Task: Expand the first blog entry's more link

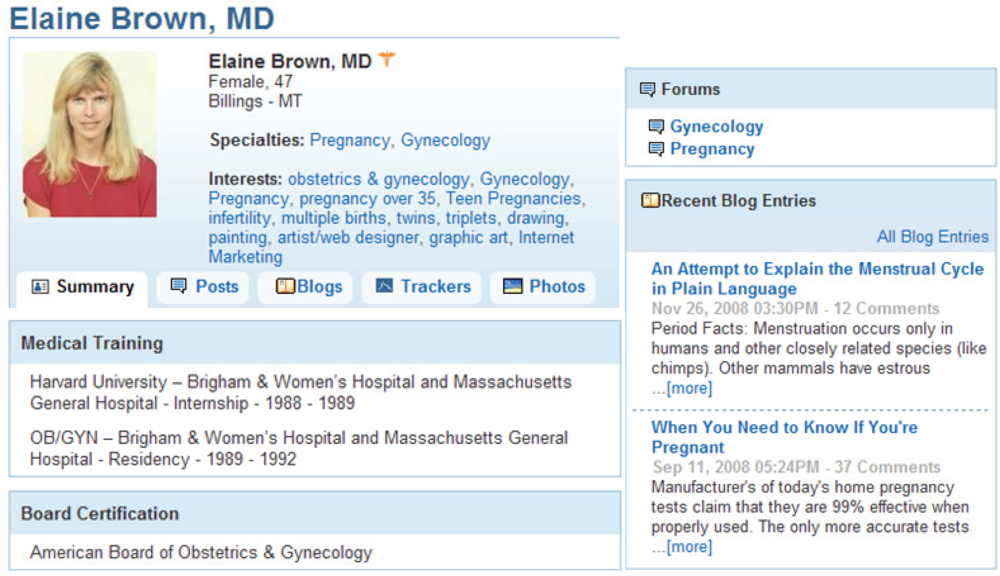Action: (689, 388)
